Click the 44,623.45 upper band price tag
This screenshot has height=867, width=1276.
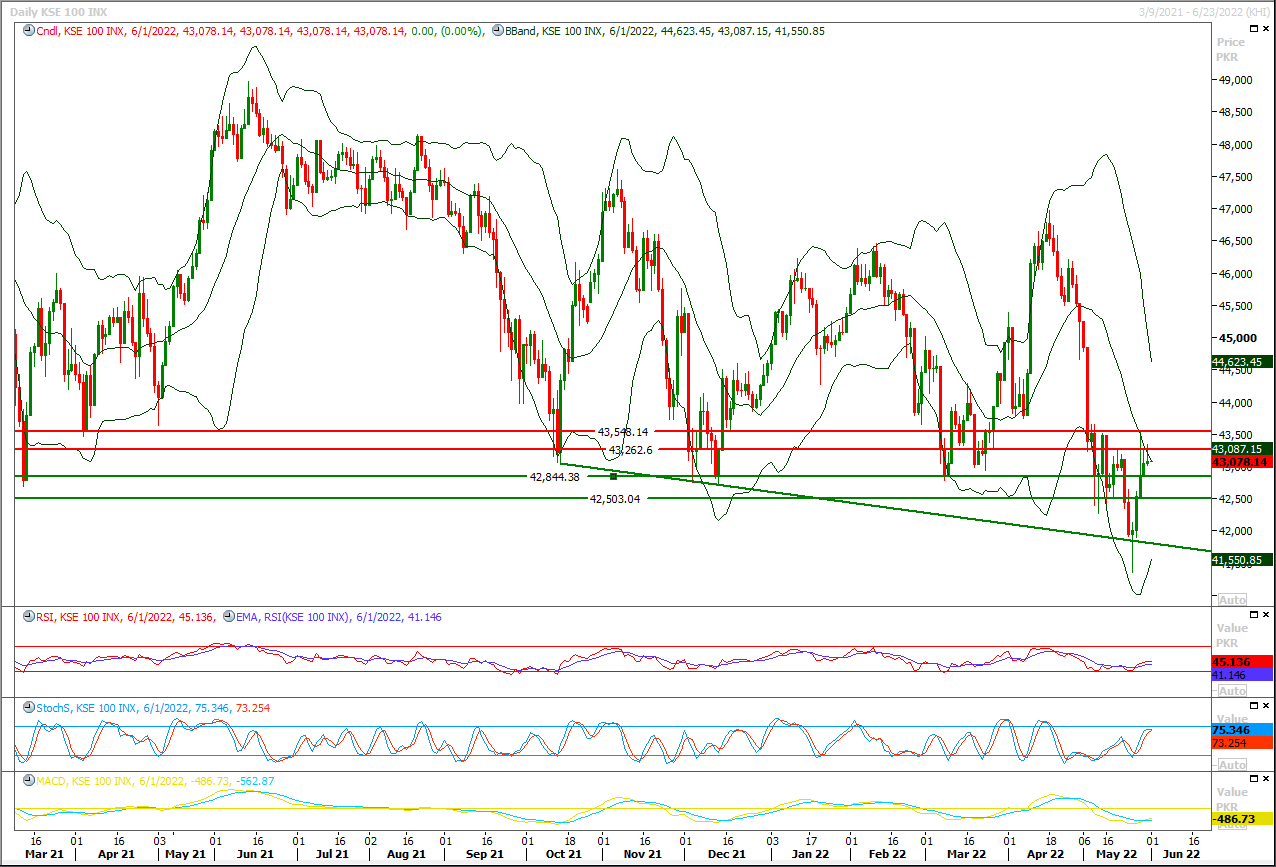click(x=1241, y=362)
